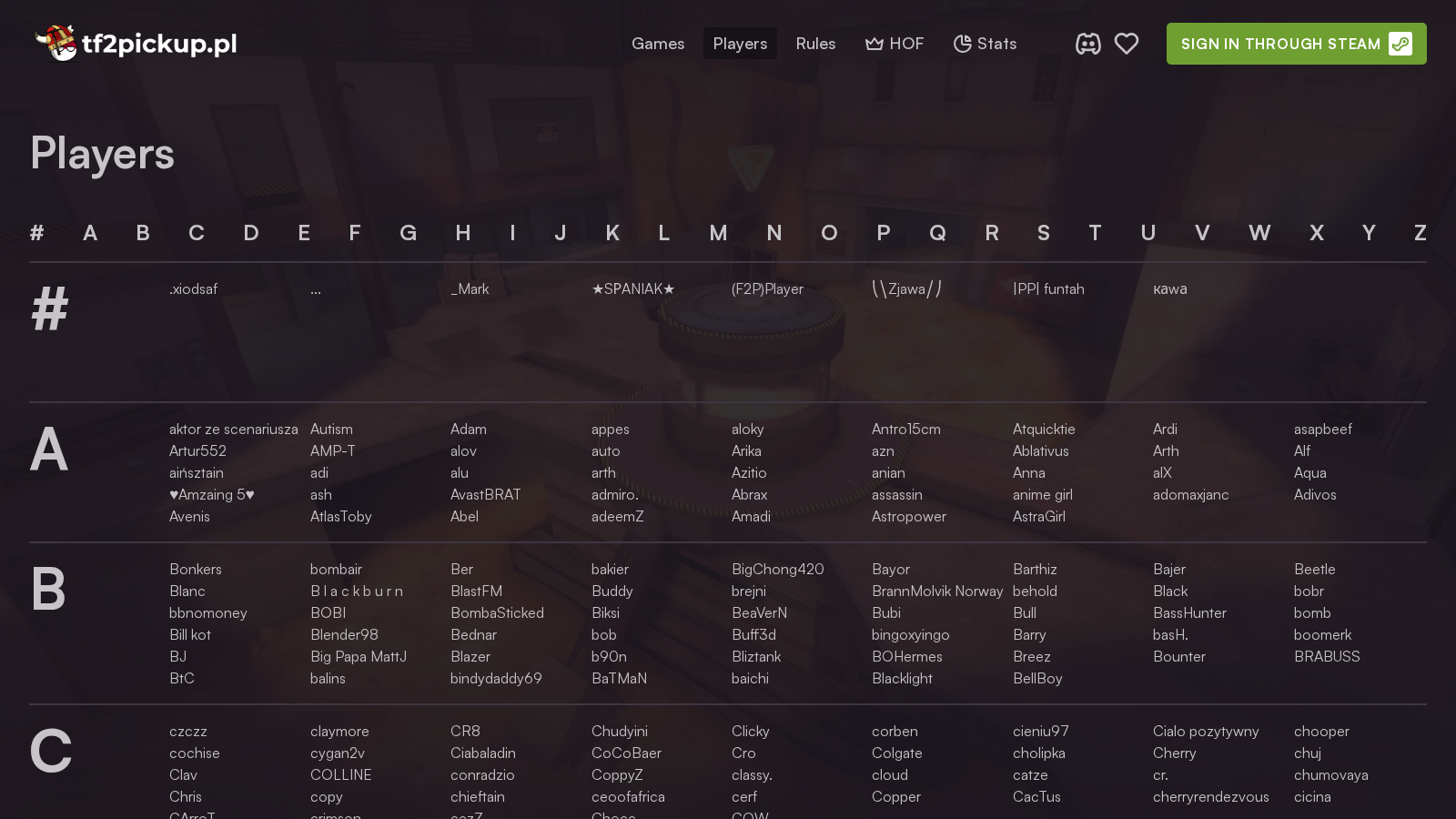Screen dimensions: 1456x819
Task: Click the heart favorites icon
Action: pyautogui.click(x=1127, y=43)
